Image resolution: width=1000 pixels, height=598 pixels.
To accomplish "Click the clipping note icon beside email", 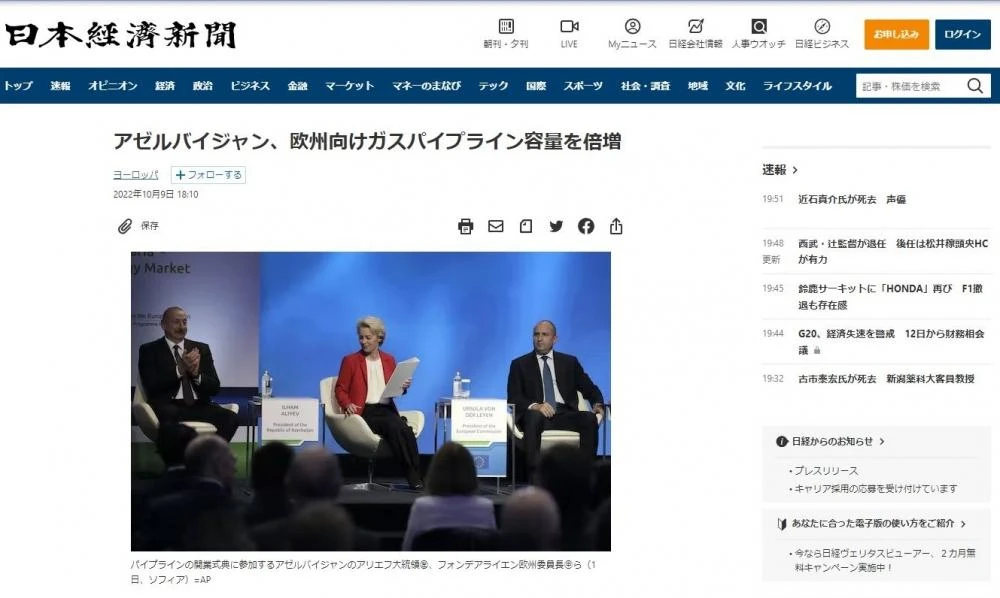I will pos(526,226).
